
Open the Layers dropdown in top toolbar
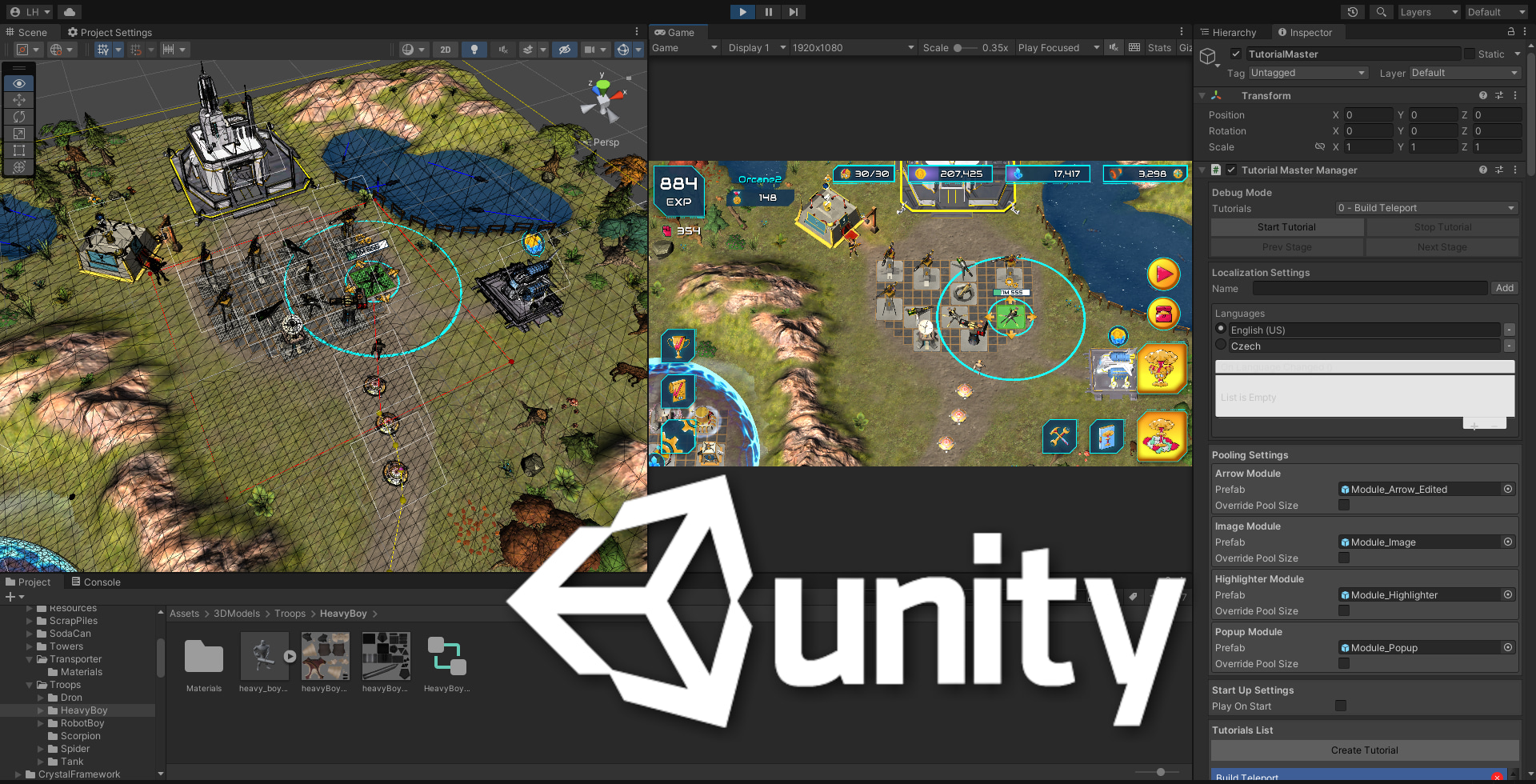[x=1430, y=12]
